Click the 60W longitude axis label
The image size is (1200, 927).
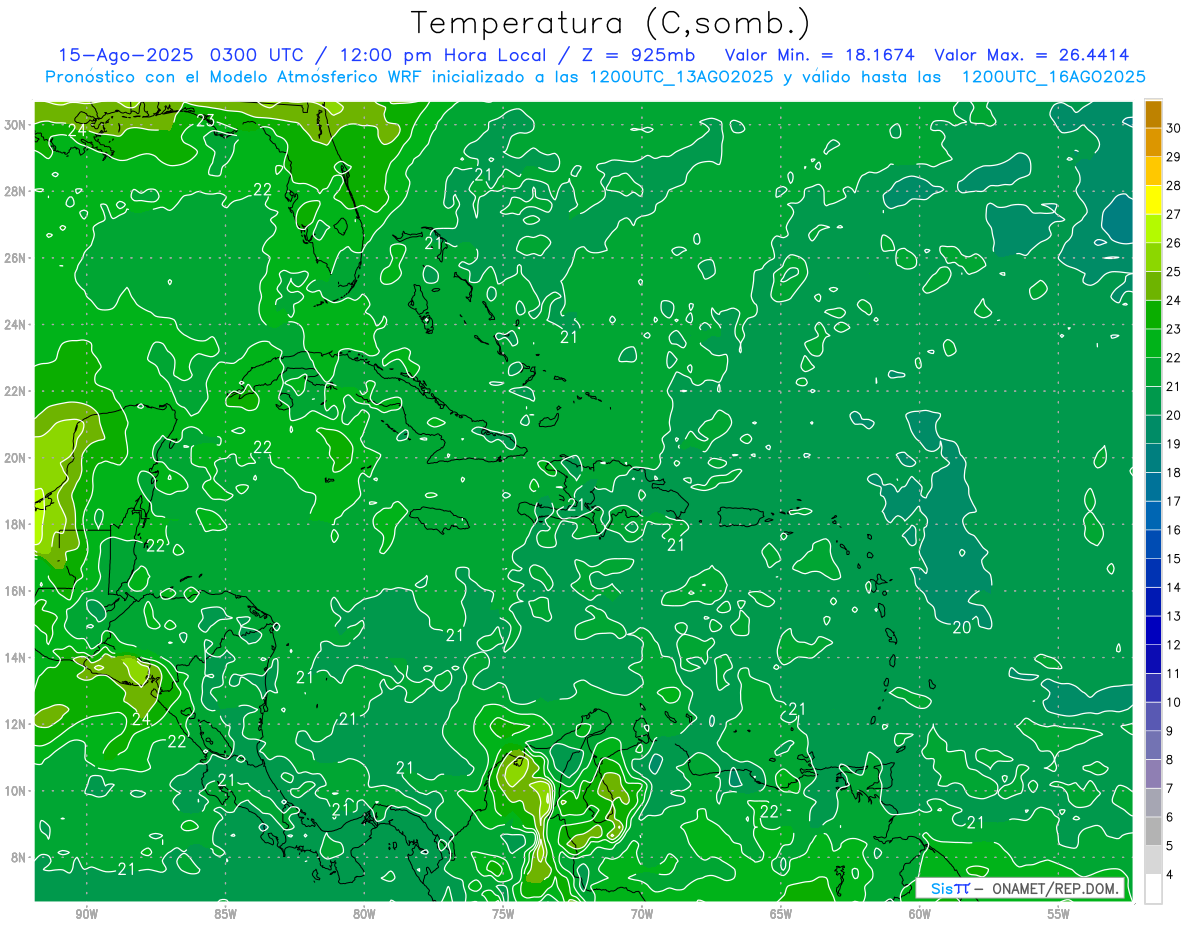(x=920, y=915)
